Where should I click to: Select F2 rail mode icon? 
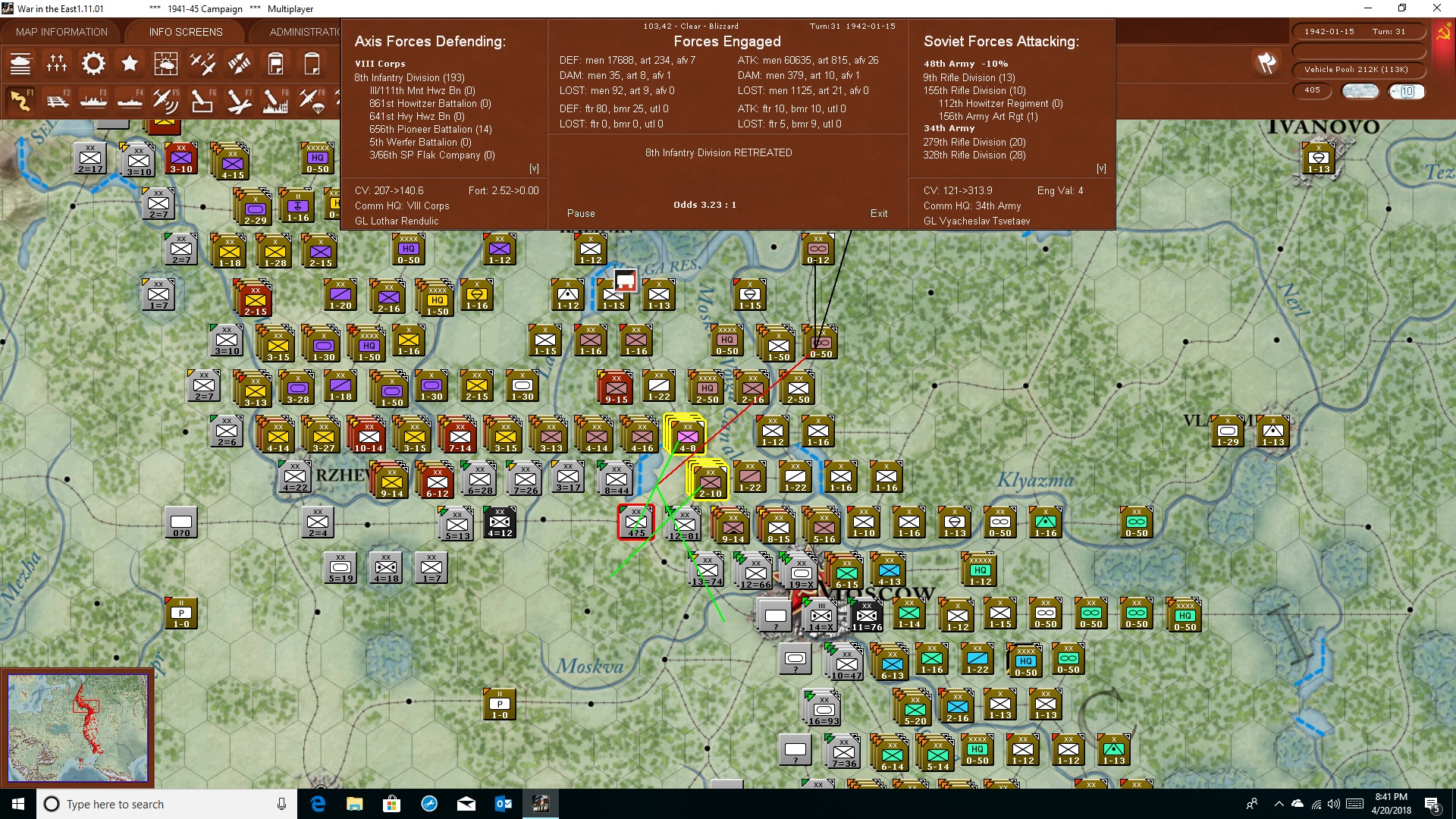57,100
